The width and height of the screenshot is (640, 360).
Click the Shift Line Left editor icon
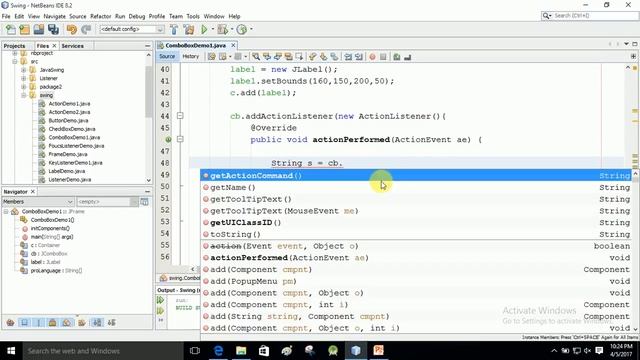pos(348,57)
